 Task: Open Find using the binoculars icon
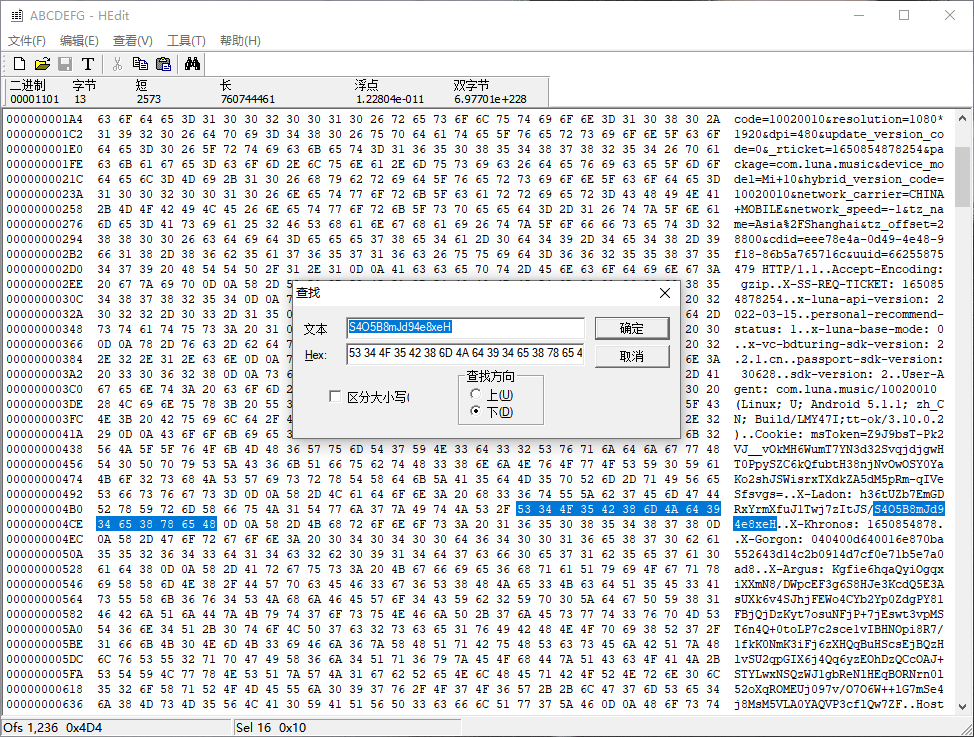click(191, 62)
